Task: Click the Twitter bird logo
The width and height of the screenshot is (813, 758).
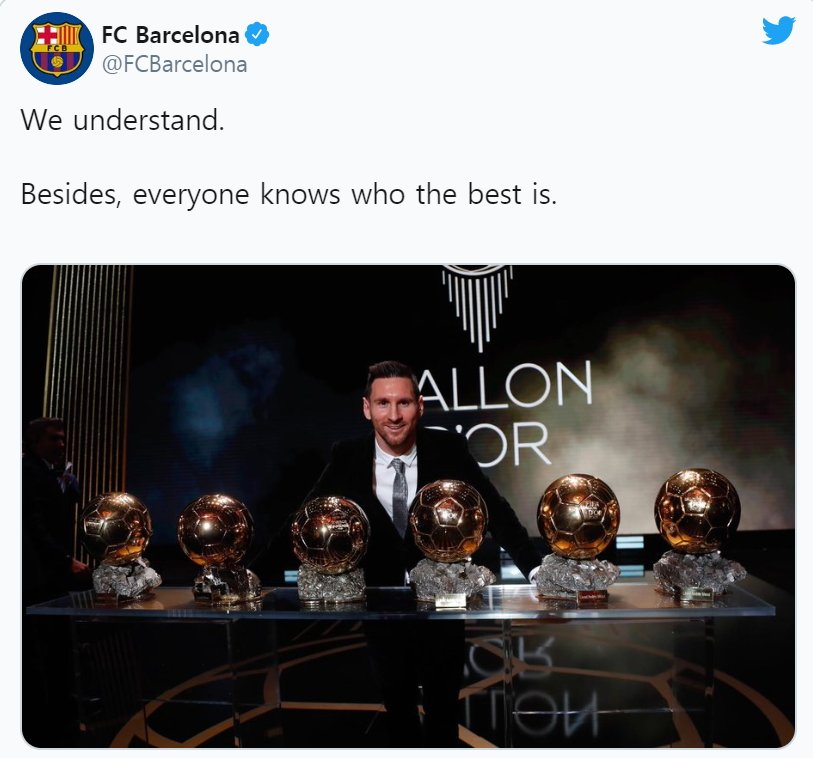Action: [x=778, y=30]
